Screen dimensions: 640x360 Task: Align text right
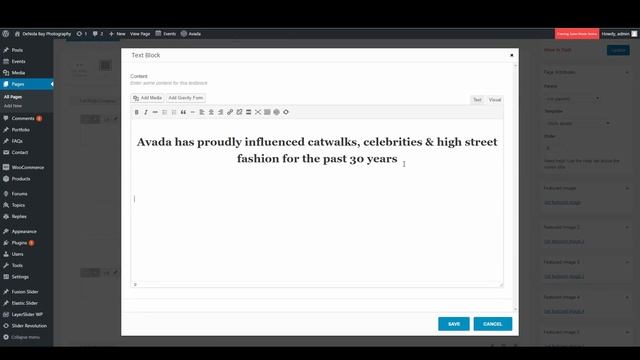tap(220, 112)
